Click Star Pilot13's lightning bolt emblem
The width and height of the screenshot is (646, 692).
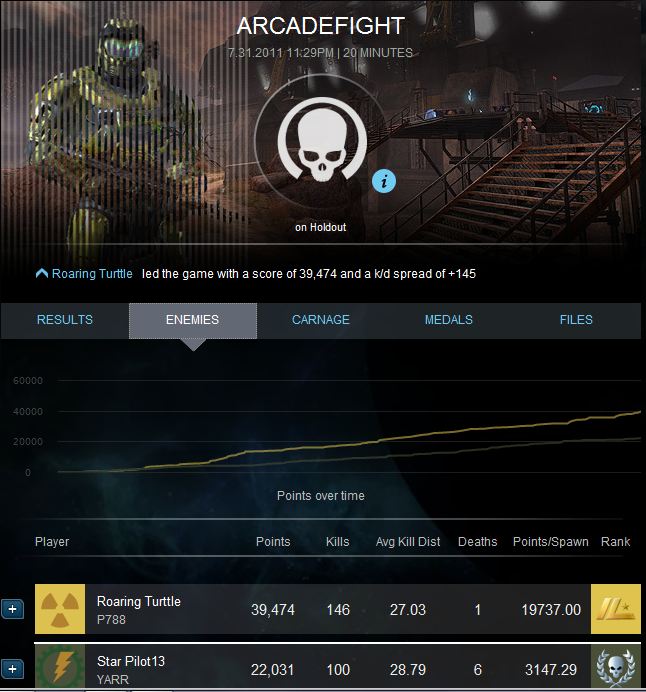[x=60, y=667]
